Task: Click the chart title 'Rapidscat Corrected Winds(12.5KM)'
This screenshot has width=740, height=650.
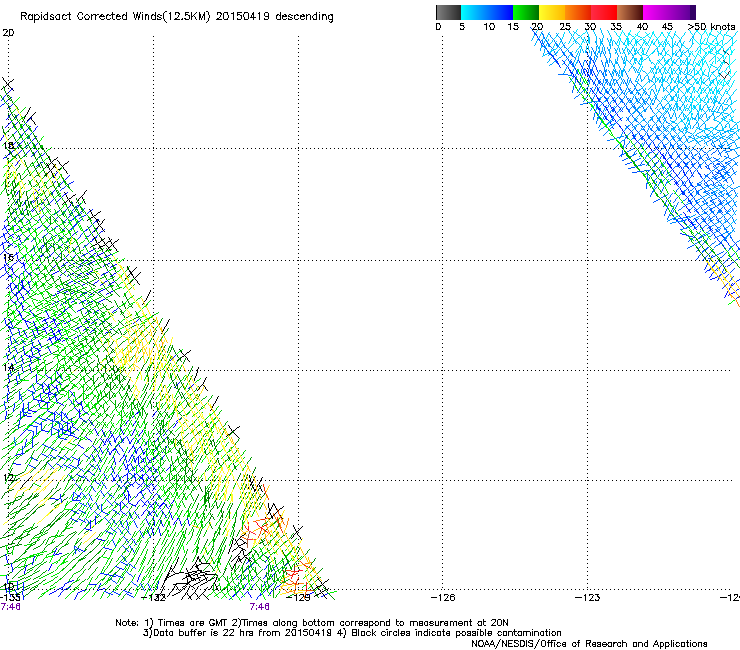Action: pos(115,17)
